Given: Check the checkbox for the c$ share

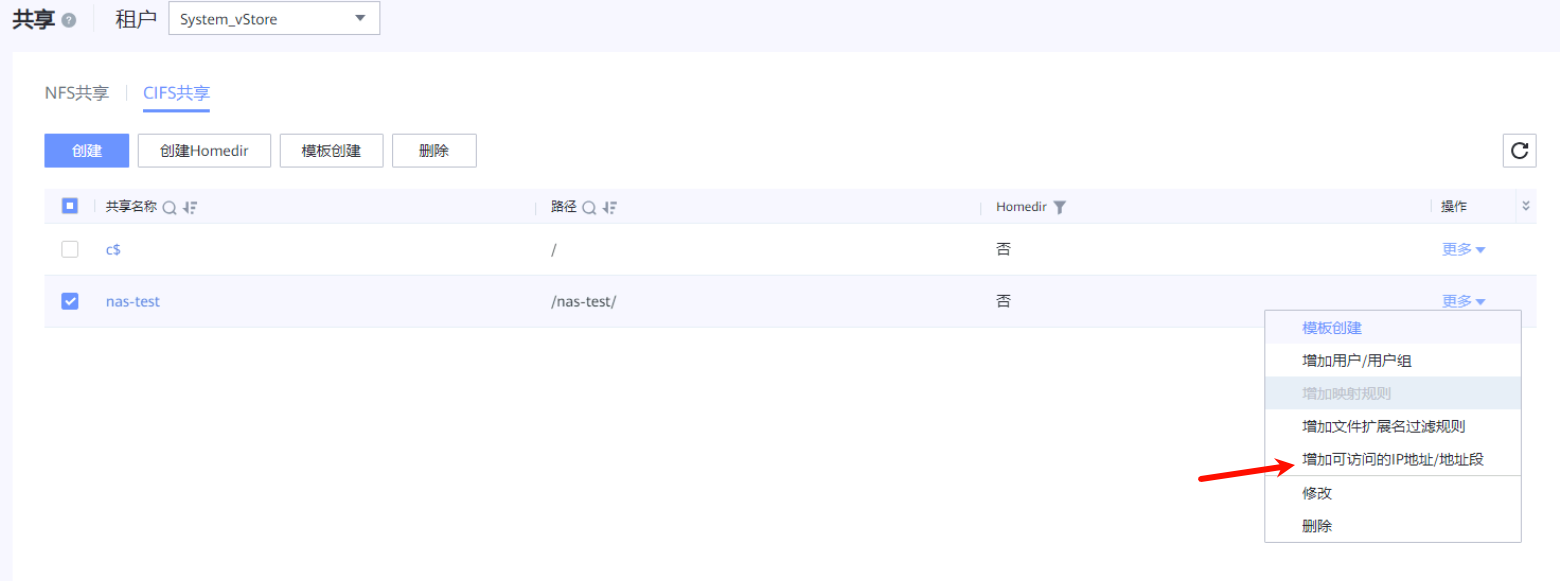Looking at the screenshot, I should click(x=70, y=249).
